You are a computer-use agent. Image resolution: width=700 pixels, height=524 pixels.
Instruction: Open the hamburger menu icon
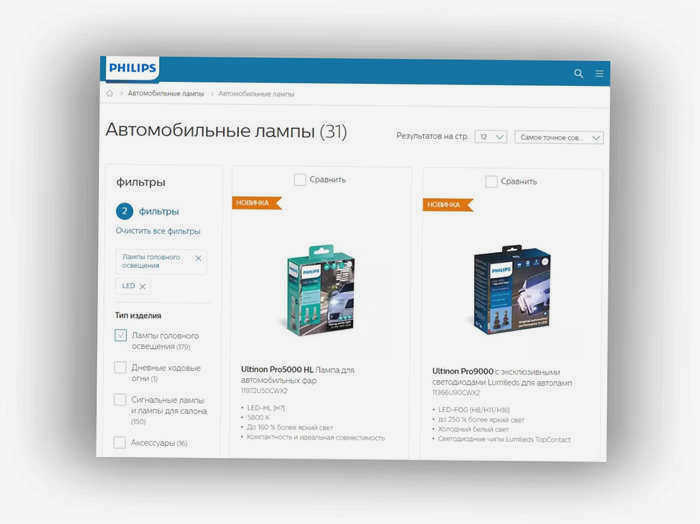point(599,74)
